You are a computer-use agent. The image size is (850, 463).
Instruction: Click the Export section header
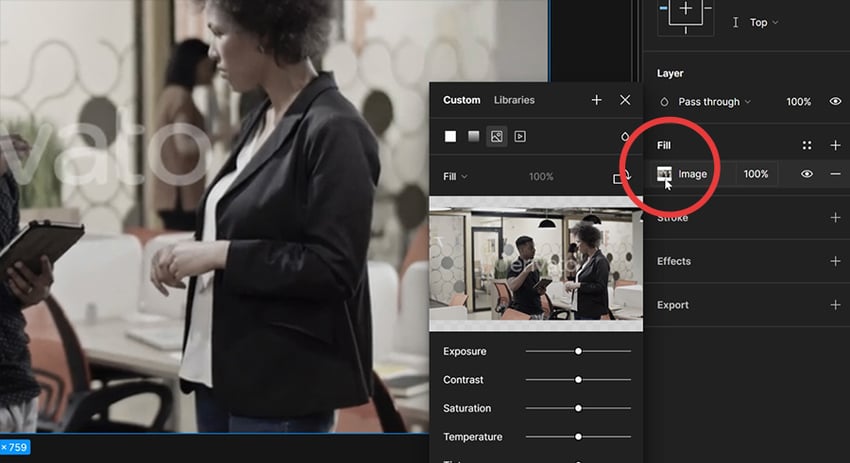673,305
